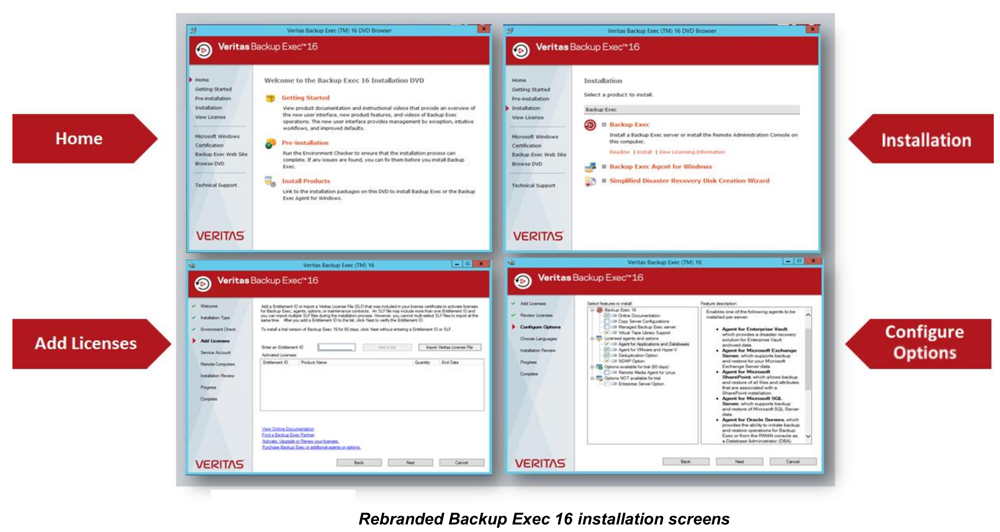Click the title bar system icon of Home window
This screenshot has width=1000, height=532.
tap(193, 30)
